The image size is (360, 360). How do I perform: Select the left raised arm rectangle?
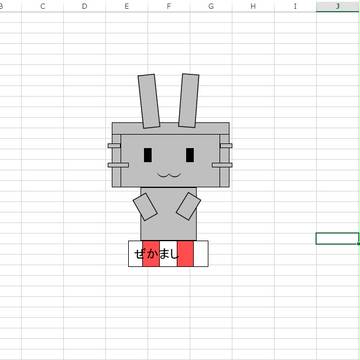(145, 207)
